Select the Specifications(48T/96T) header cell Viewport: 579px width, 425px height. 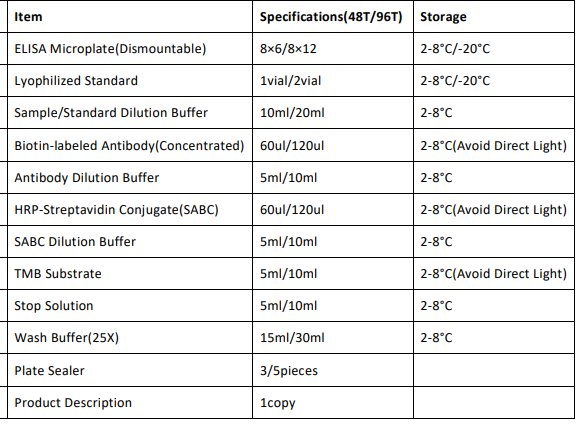pyautogui.click(x=333, y=17)
